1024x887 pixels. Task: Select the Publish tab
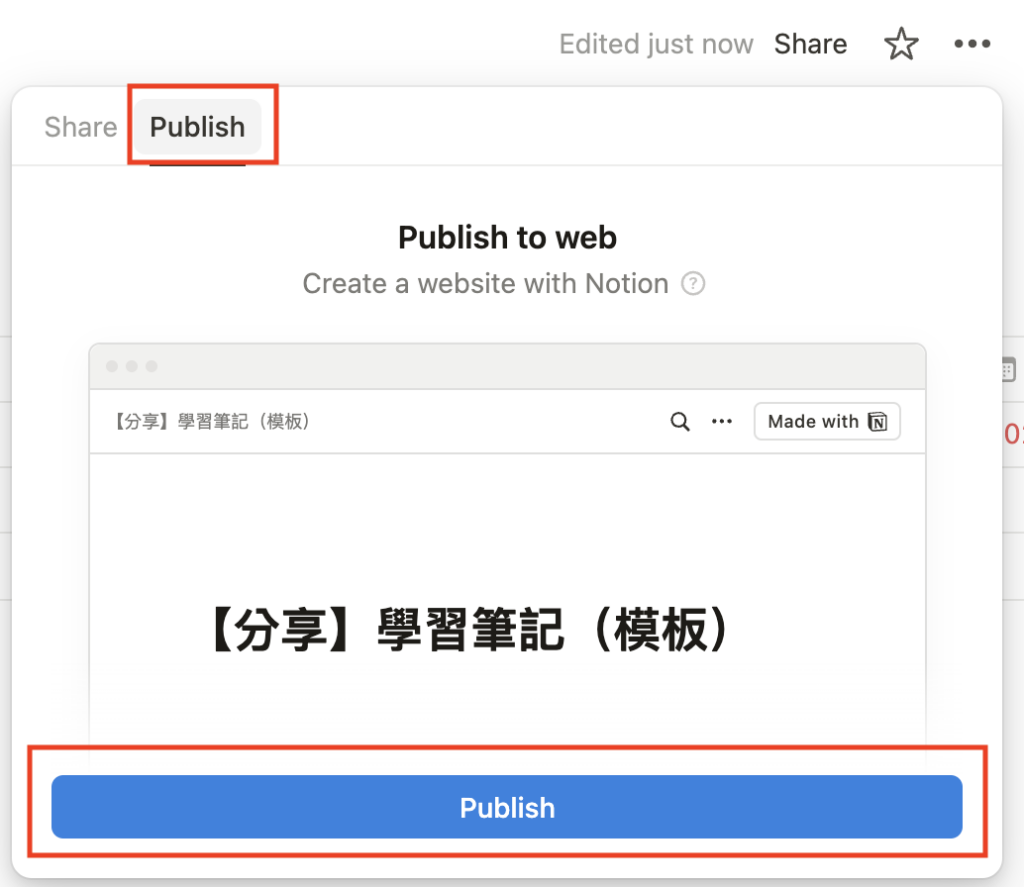coord(197,127)
